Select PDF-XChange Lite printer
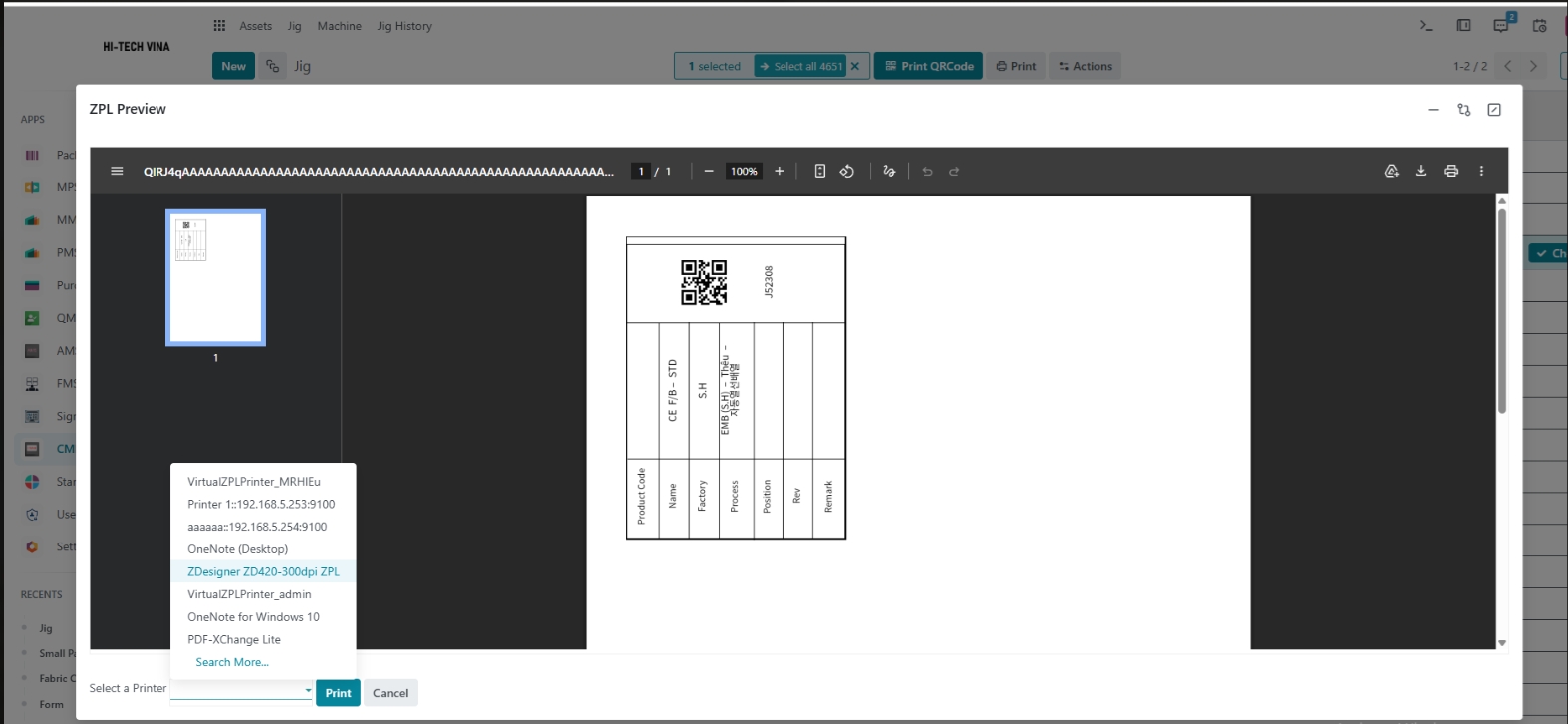The width and height of the screenshot is (1568, 724). click(263, 640)
